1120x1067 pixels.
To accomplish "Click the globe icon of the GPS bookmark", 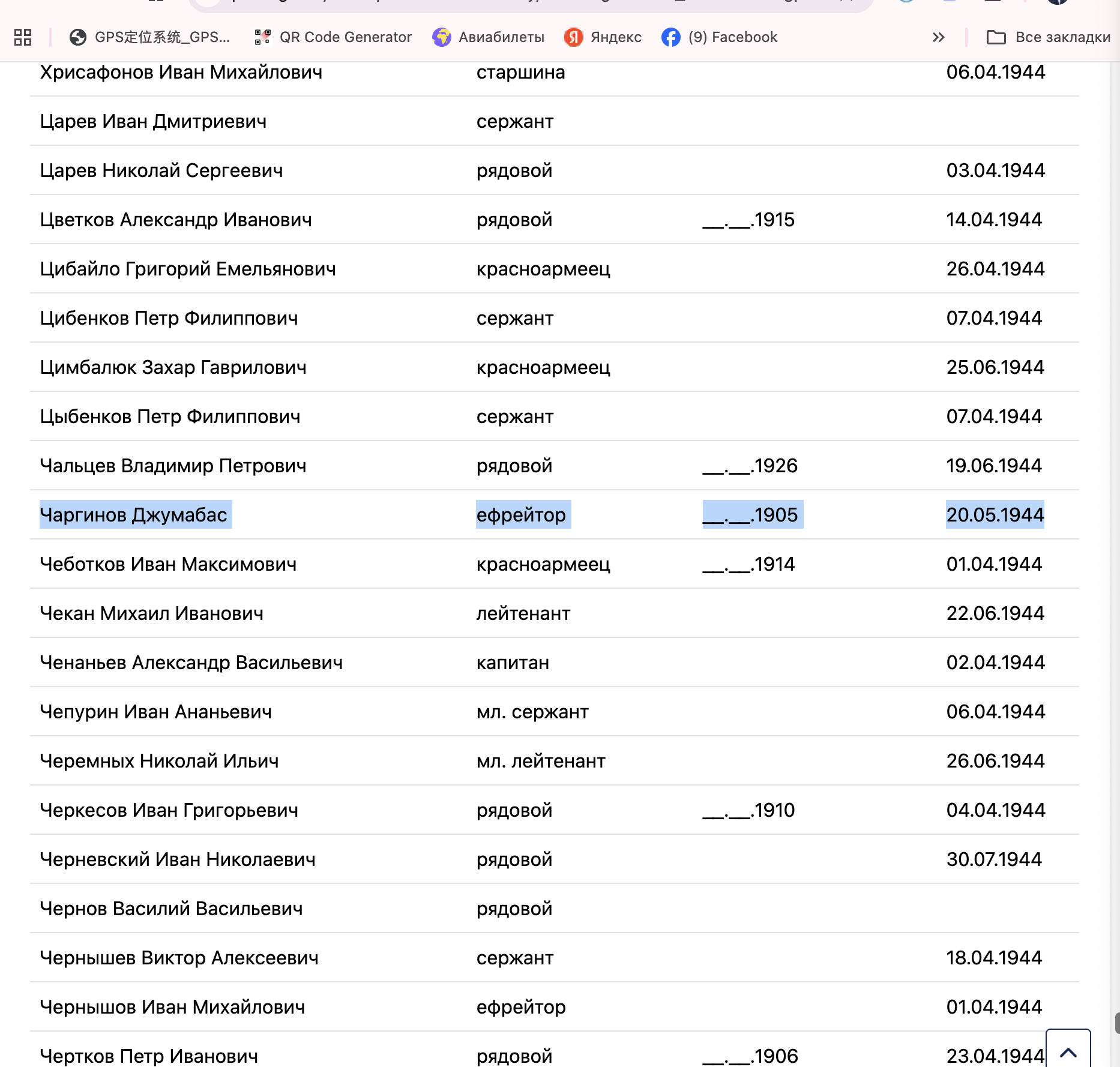I will tap(77, 37).
